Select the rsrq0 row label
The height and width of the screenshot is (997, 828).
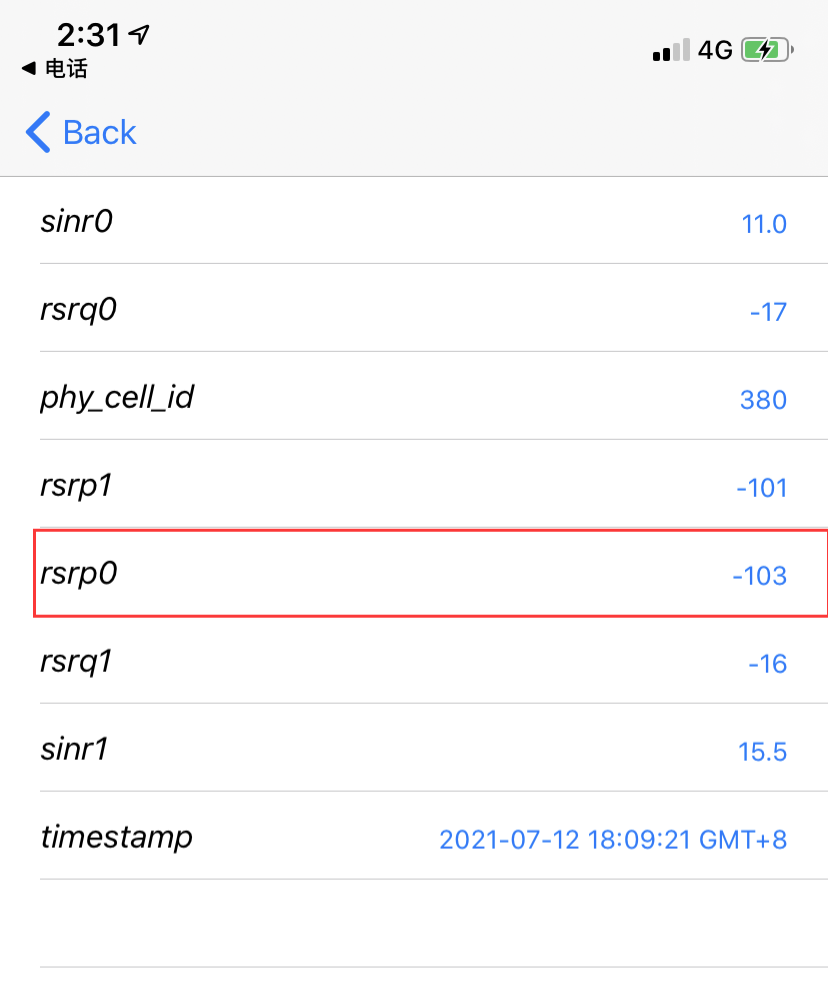[78, 310]
